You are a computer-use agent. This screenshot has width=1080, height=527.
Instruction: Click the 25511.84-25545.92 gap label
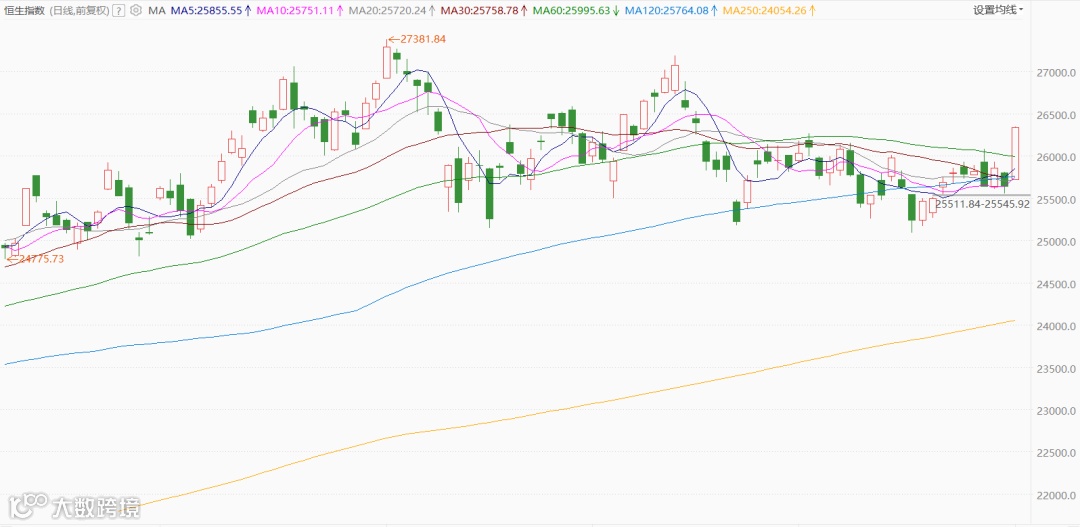point(982,205)
